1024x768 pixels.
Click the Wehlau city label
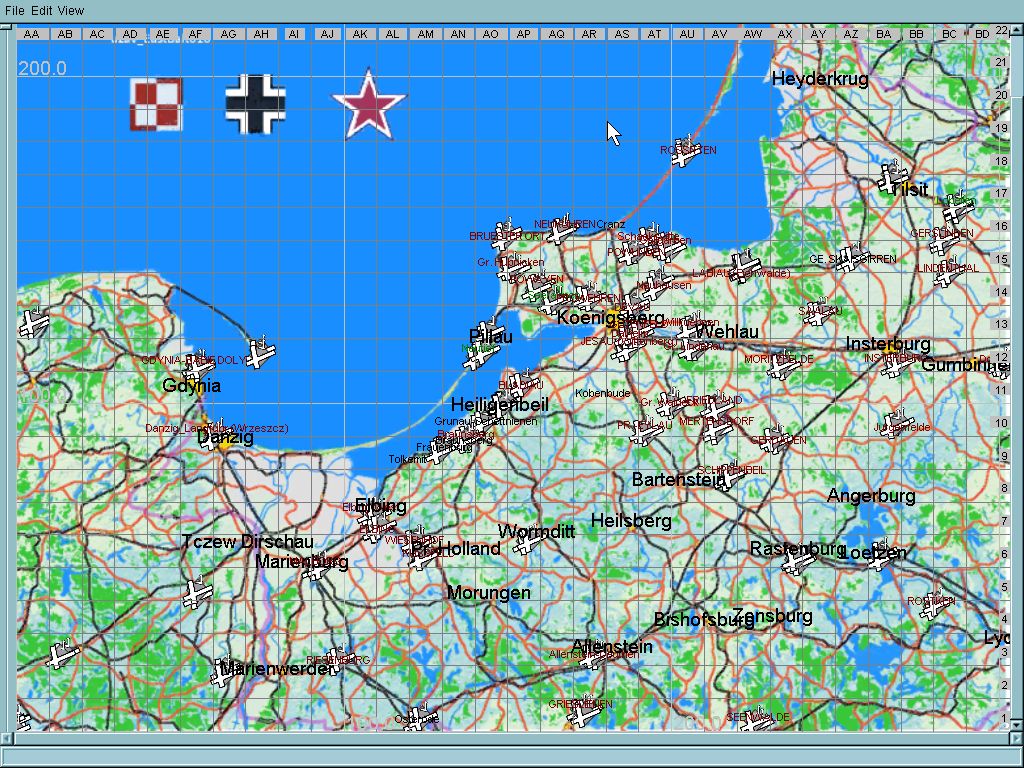(727, 332)
